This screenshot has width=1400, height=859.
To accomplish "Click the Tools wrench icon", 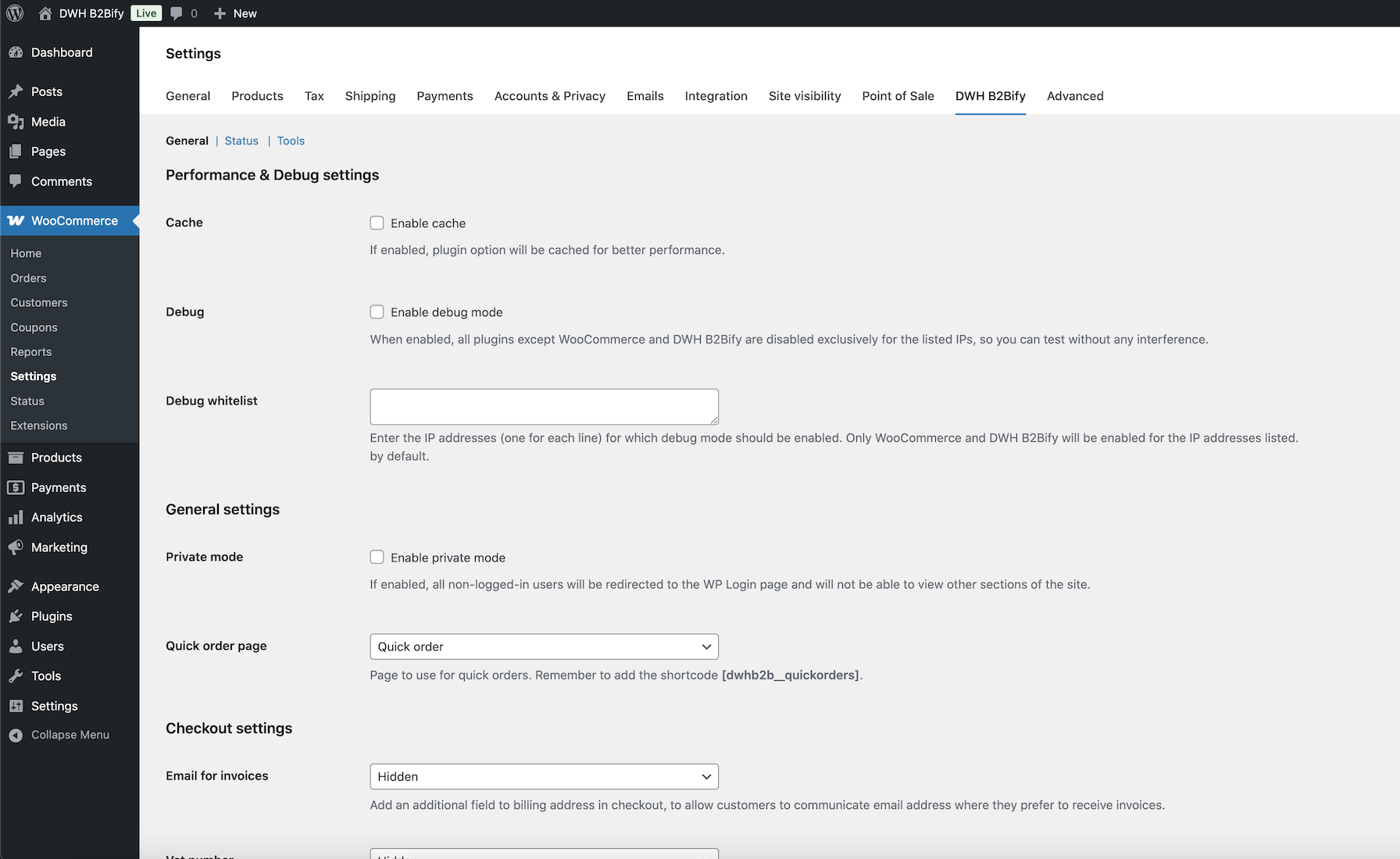I will pyautogui.click(x=16, y=676).
